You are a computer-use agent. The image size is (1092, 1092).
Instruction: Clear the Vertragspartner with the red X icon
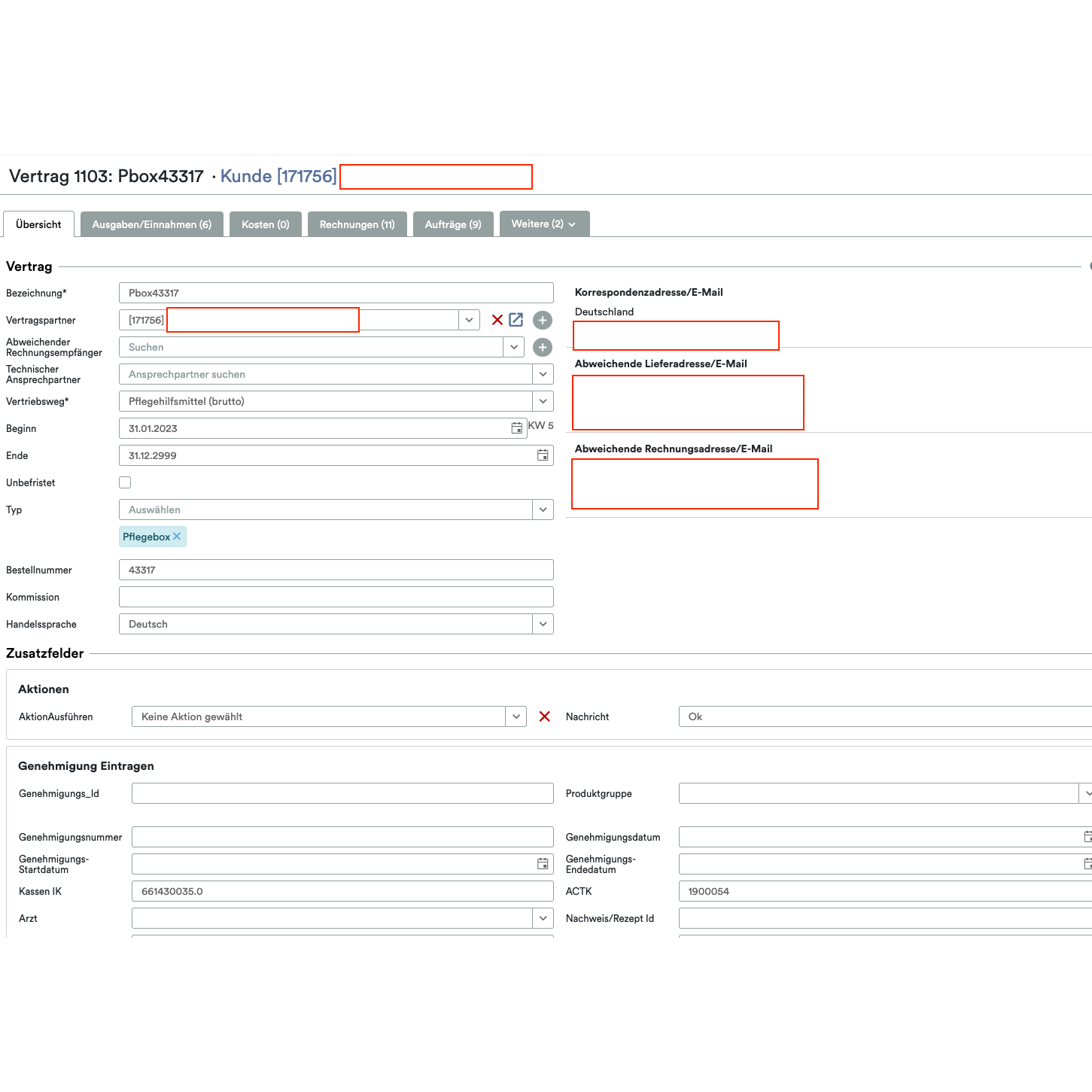point(497,320)
